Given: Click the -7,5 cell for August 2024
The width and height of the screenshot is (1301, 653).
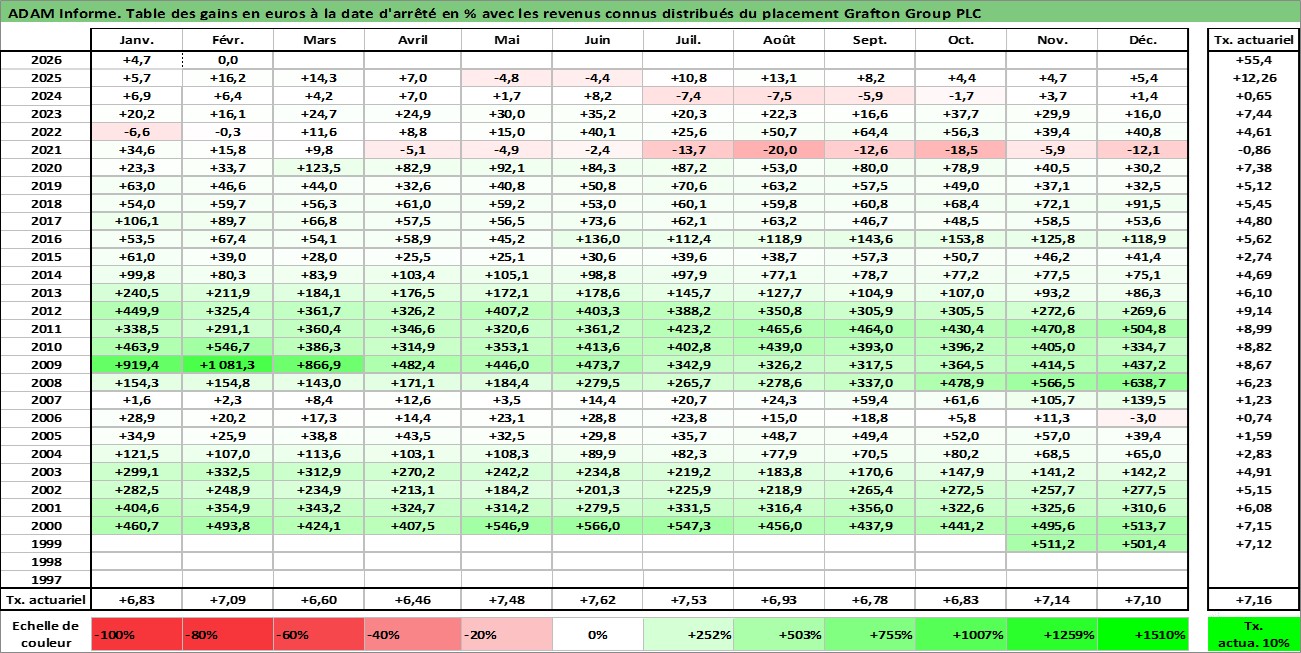Looking at the screenshot, I should 778,96.
